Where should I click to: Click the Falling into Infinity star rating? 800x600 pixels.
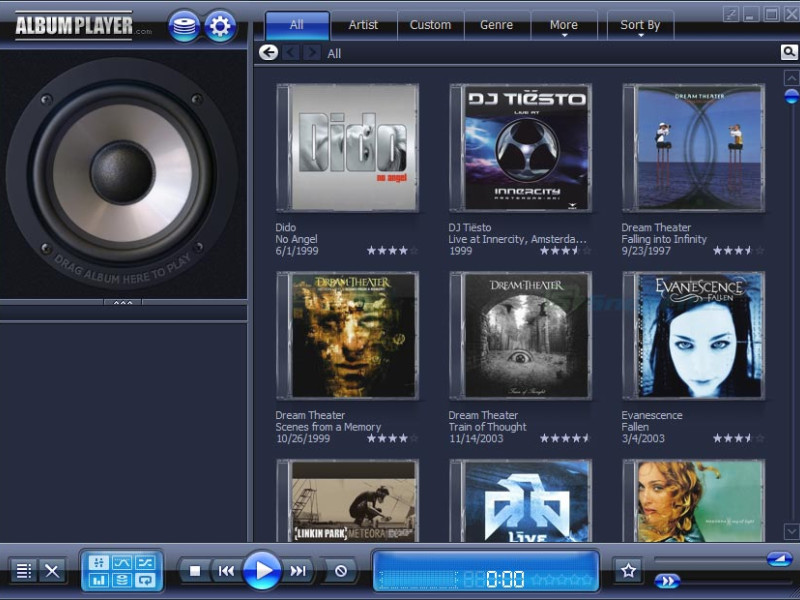738,251
